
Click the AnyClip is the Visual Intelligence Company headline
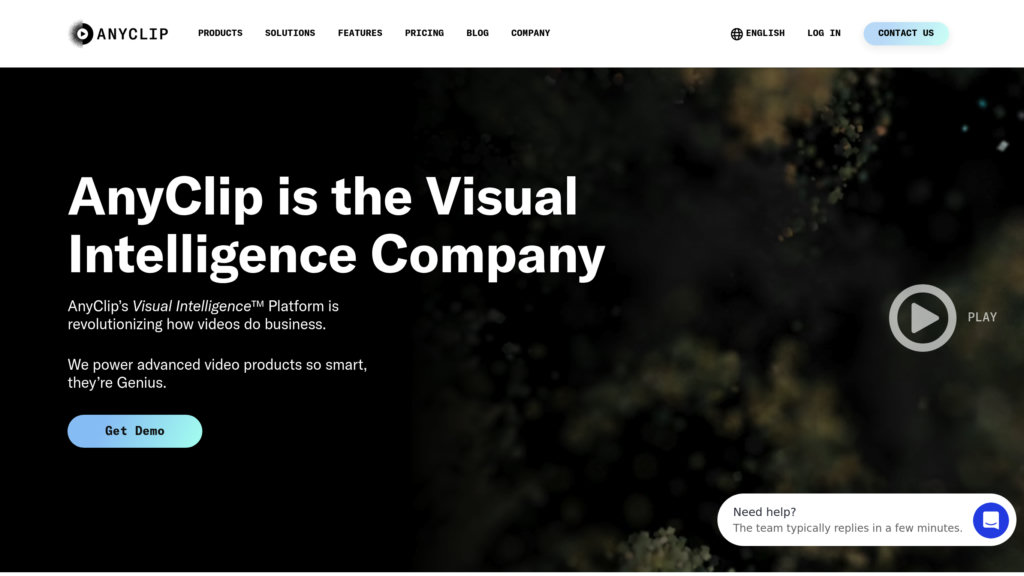[336, 225]
